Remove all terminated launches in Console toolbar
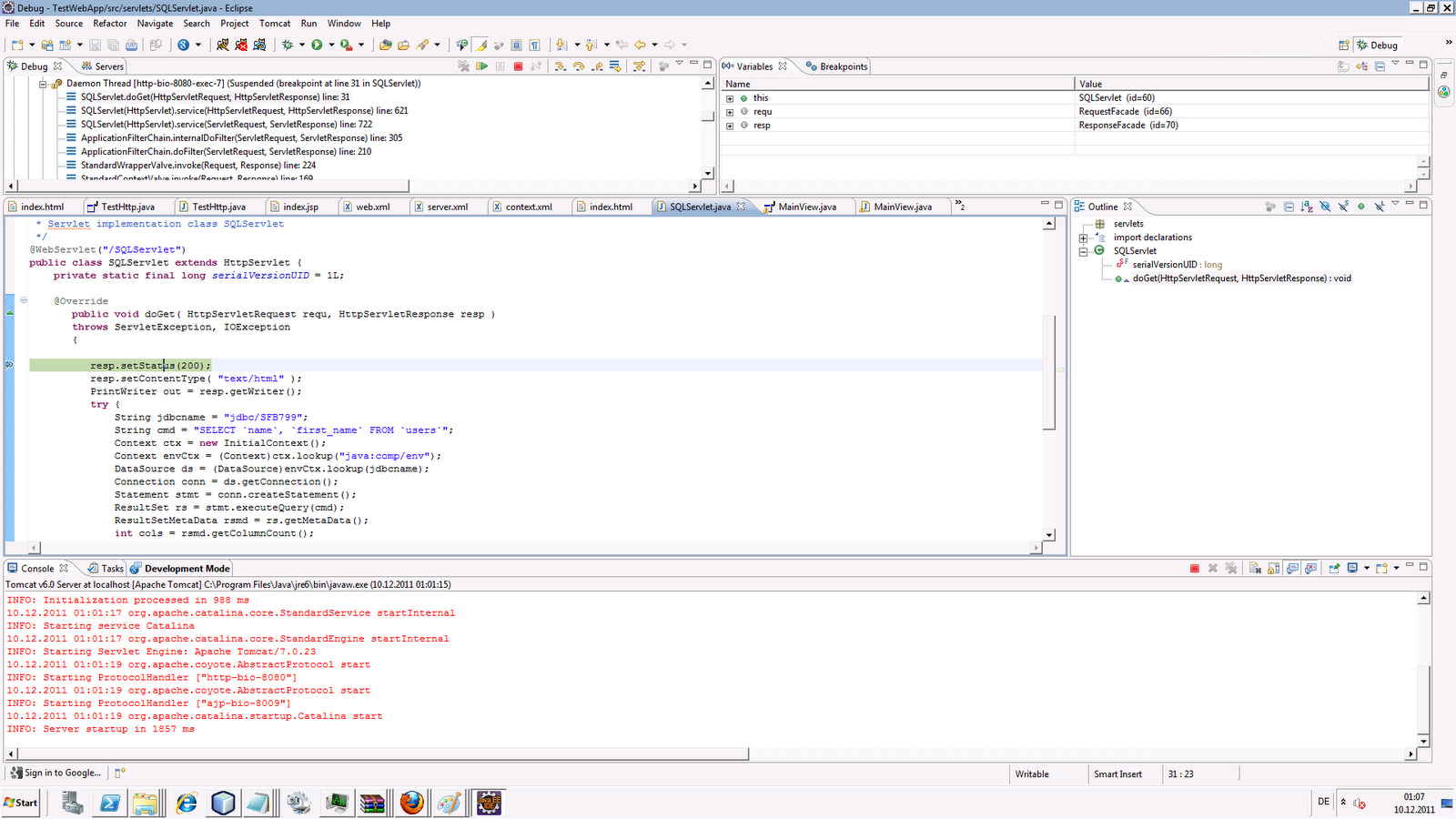 click(x=1231, y=568)
